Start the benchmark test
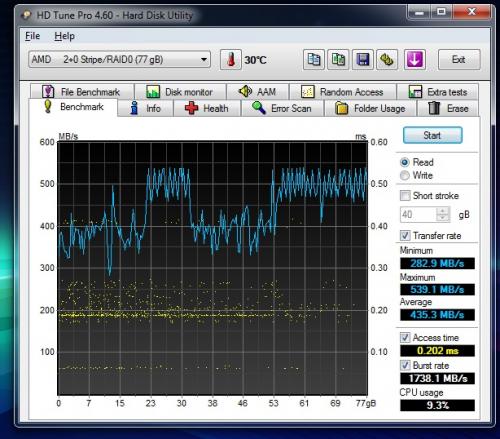Screen dimensions: 500x439 pyautogui.click(x=432, y=135)
